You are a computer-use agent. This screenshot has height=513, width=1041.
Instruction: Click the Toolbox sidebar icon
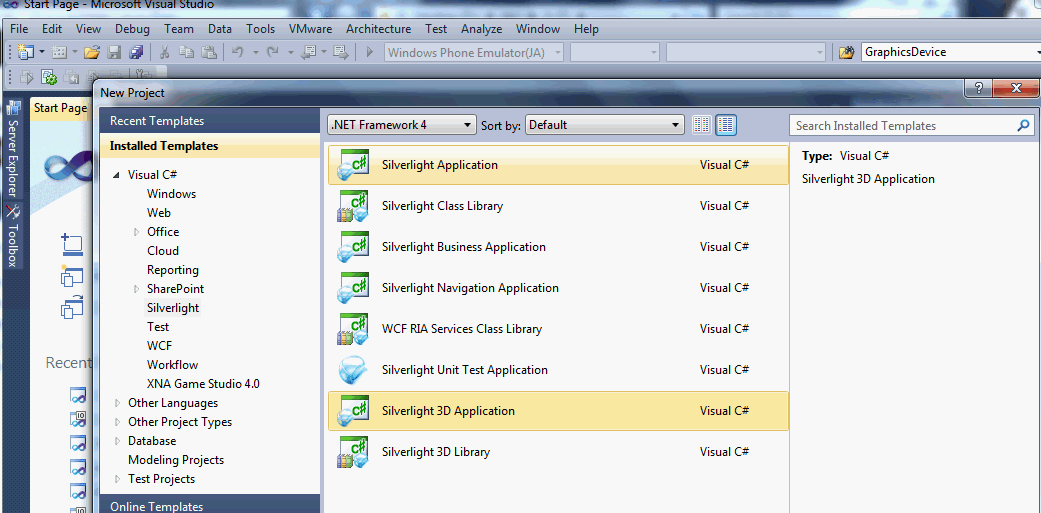[x=13, y=212]
